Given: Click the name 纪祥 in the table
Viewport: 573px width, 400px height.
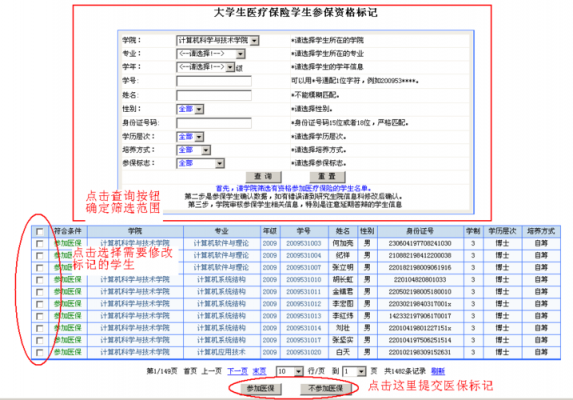Looking at the screenshot, I should pyautogui.click(x=343, y=255).
